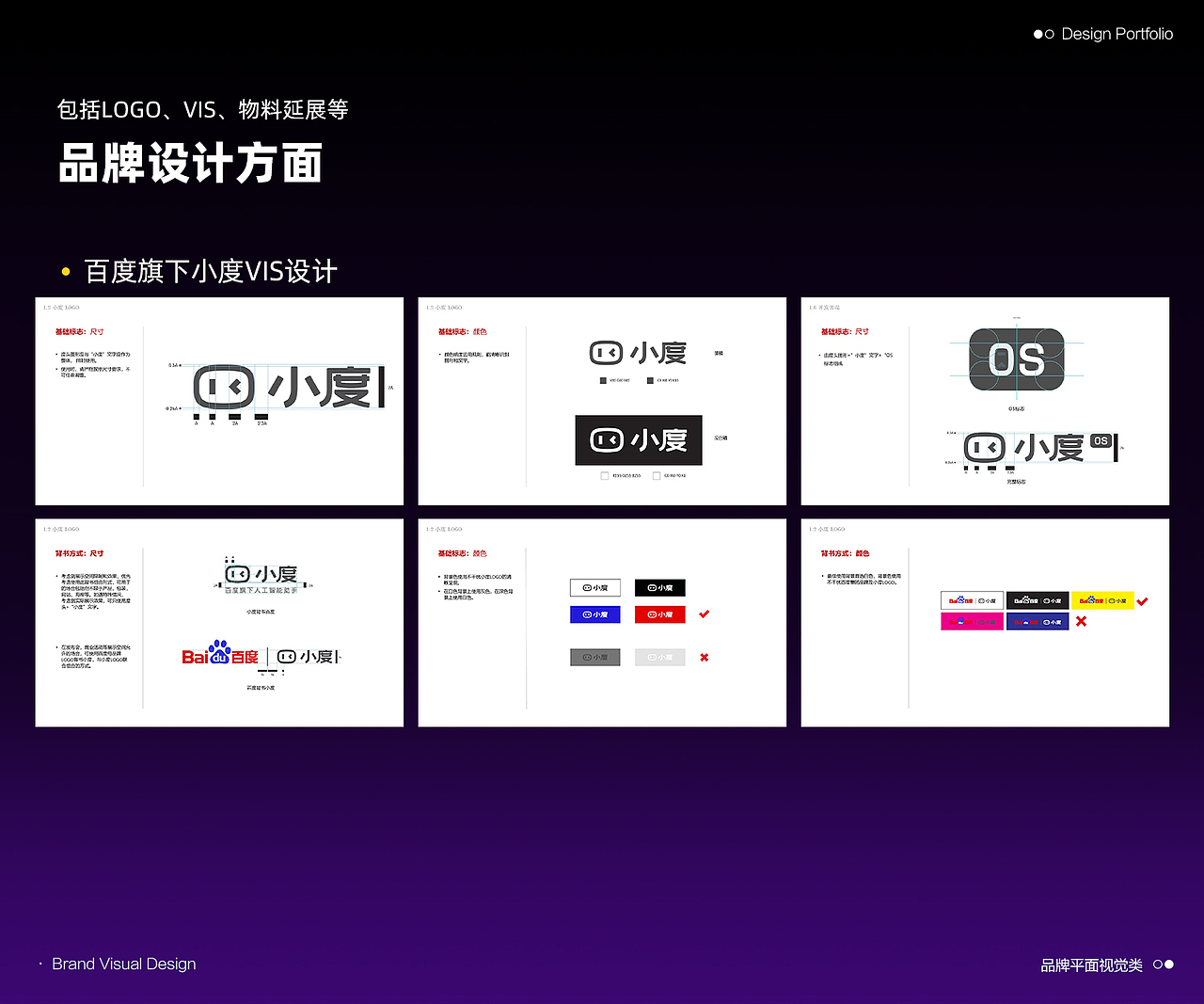This screenshot has height=1004, width=1204.
Task: Click the heading 品牌设计方面
Action: click(191, 163)
